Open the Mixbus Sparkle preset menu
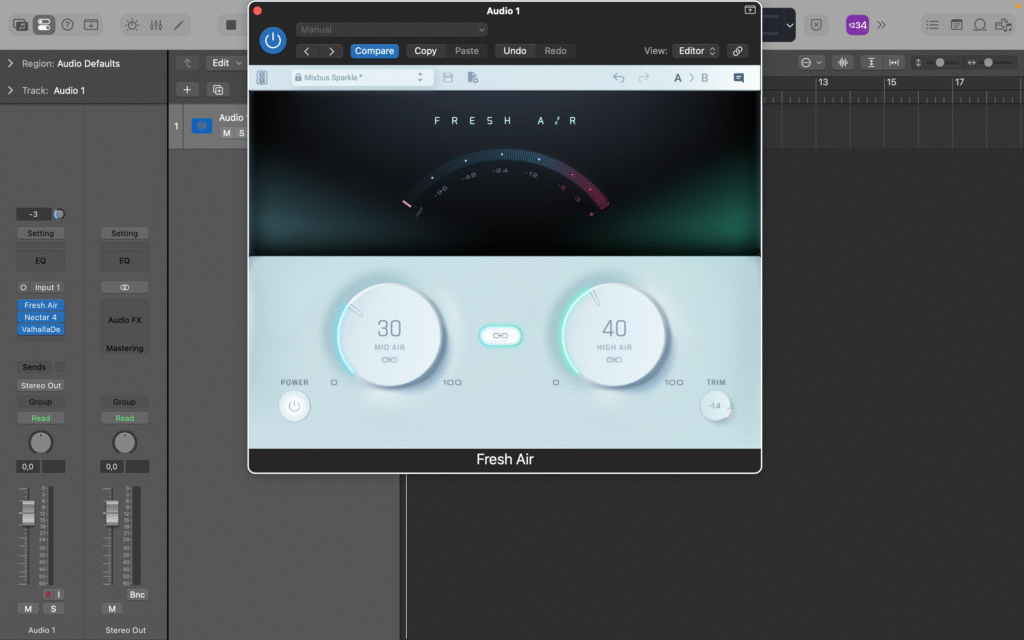1024x640 pixels. (360, 76)
